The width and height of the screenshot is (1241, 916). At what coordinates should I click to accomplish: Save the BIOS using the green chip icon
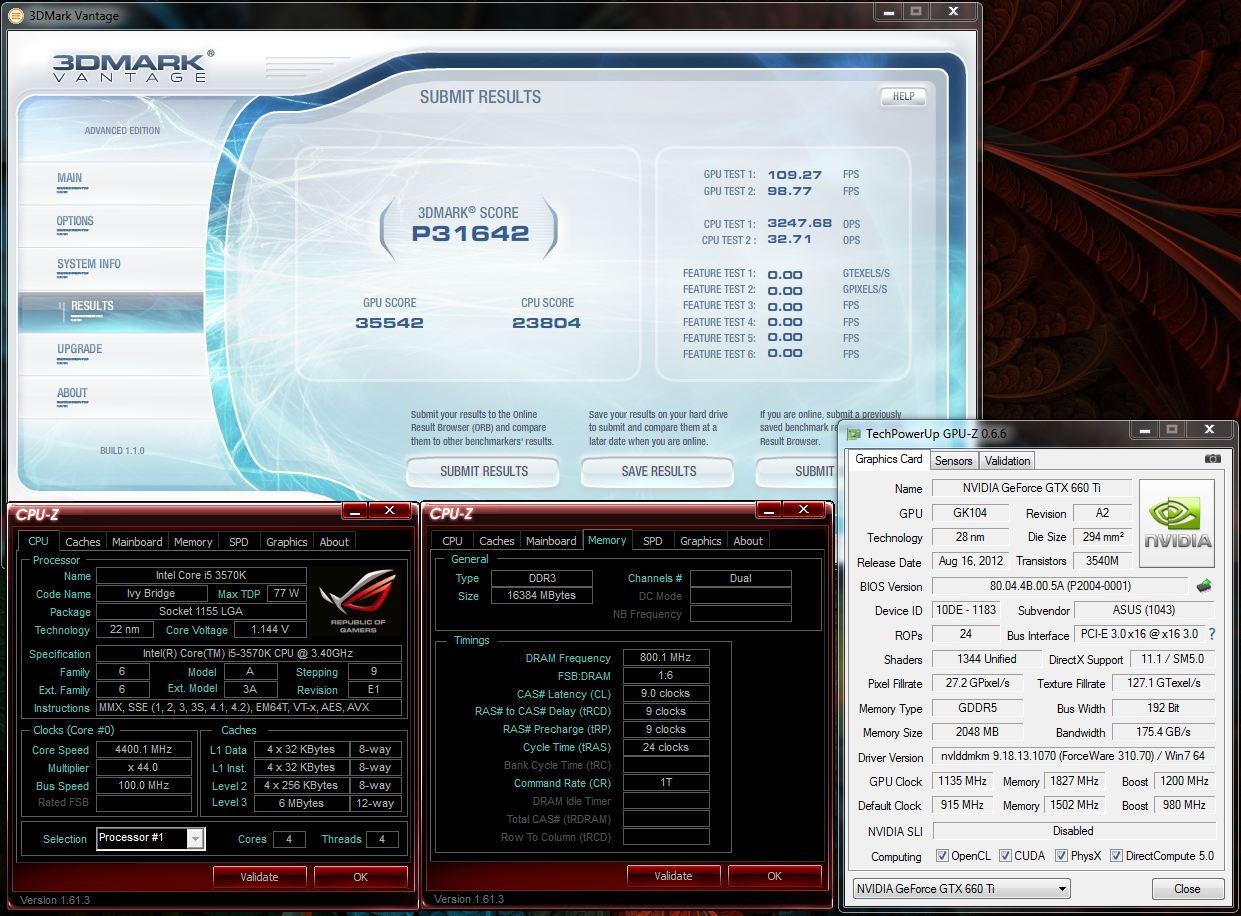[1204, 586]
